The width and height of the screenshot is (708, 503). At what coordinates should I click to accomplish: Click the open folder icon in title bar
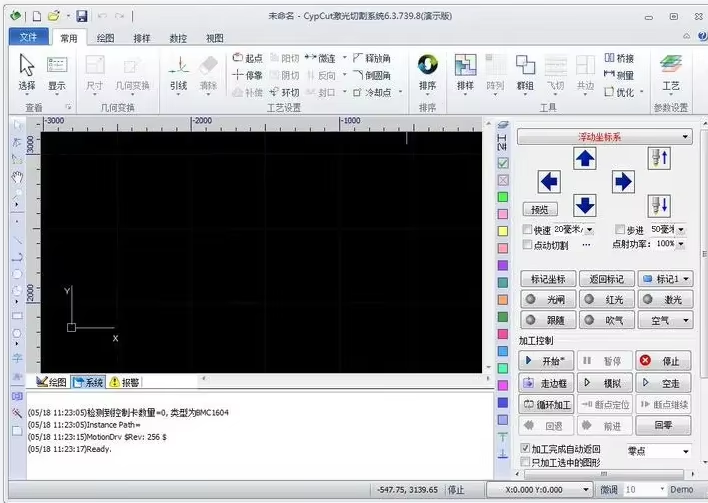(54, 16)
